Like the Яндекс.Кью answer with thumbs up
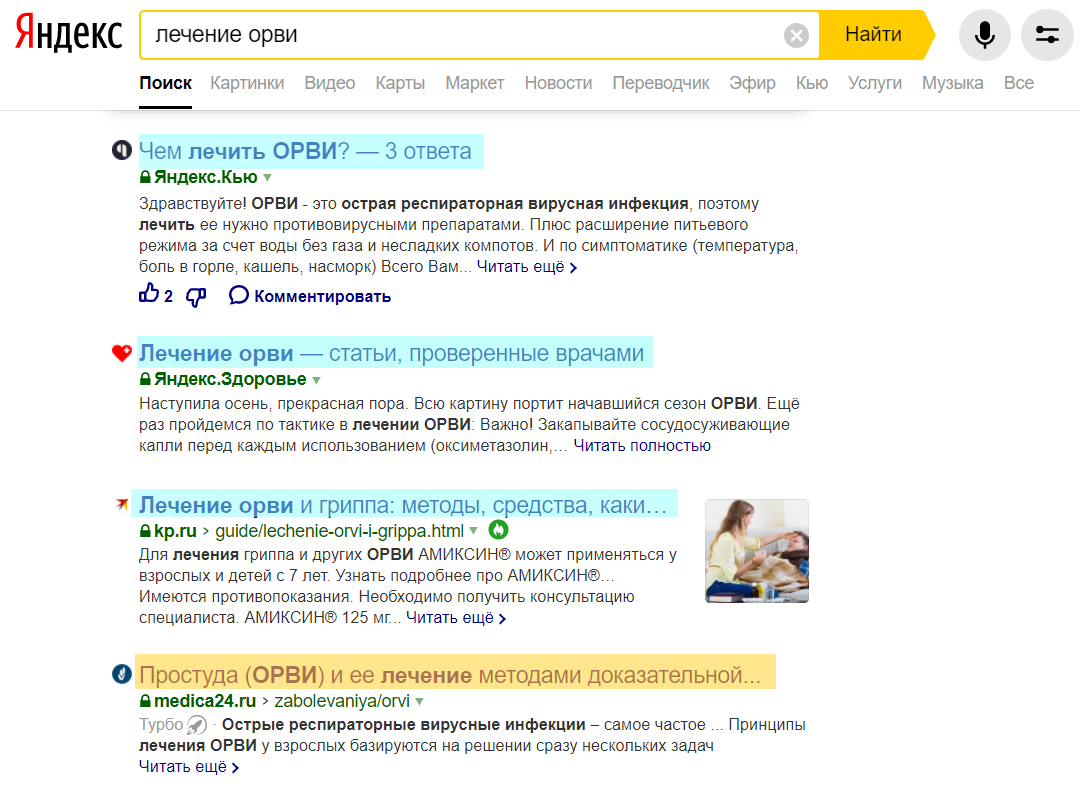This screenshot has width=1080, height=794. (x=149, y=294)
